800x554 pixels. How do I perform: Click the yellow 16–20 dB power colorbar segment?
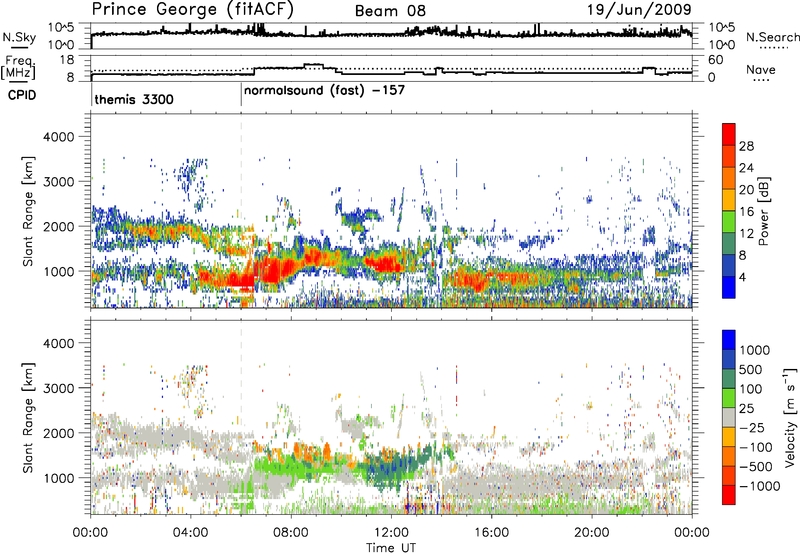(x=729, y=199)
